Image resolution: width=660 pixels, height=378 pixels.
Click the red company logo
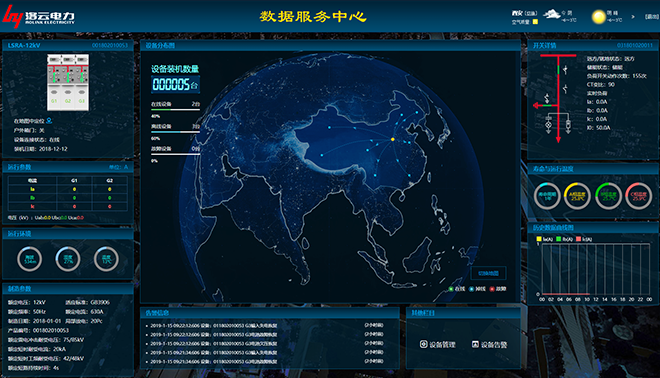pos(12,16)
